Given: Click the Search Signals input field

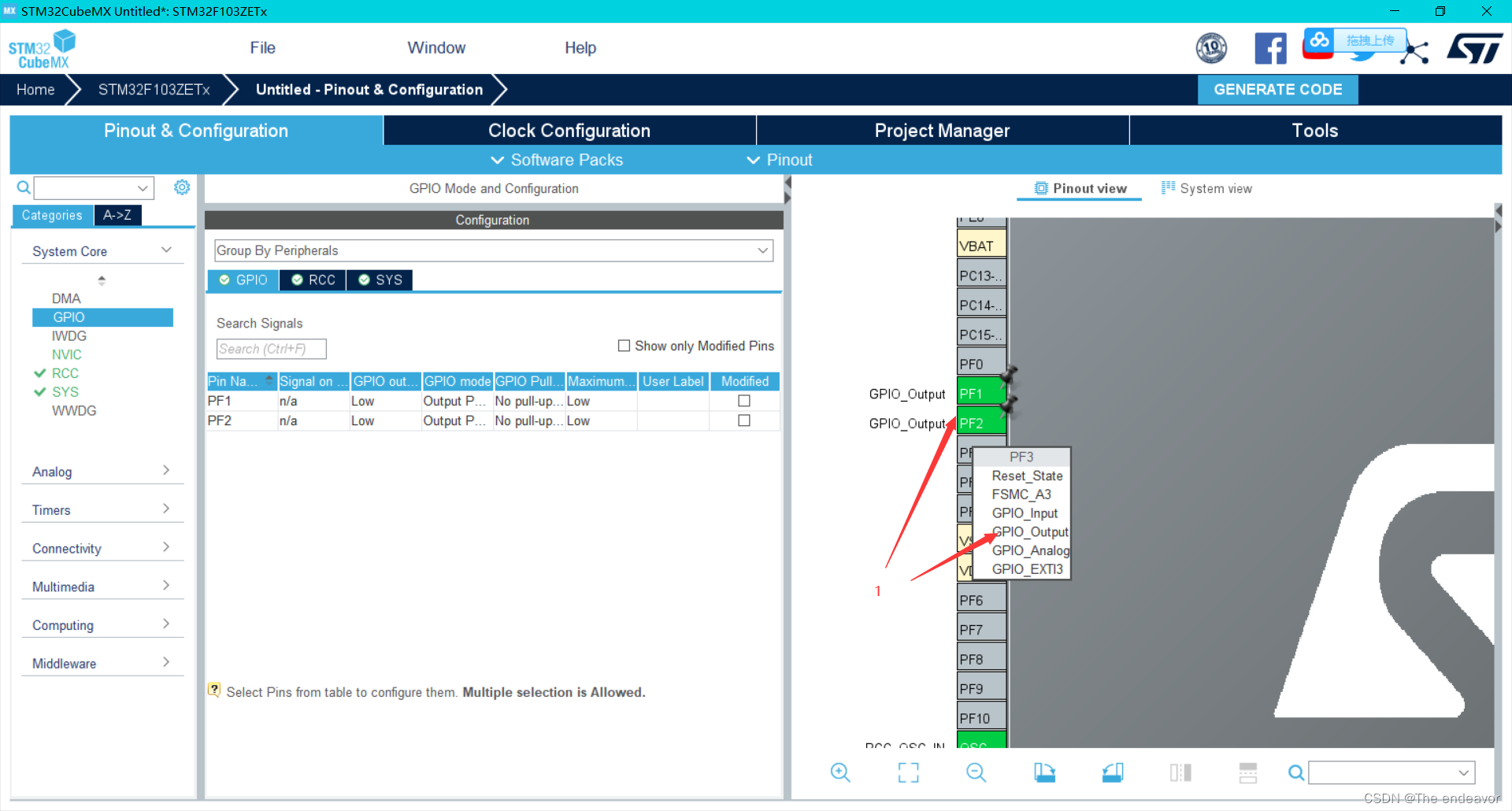Looking at the screenshot, I should point(271,349).
